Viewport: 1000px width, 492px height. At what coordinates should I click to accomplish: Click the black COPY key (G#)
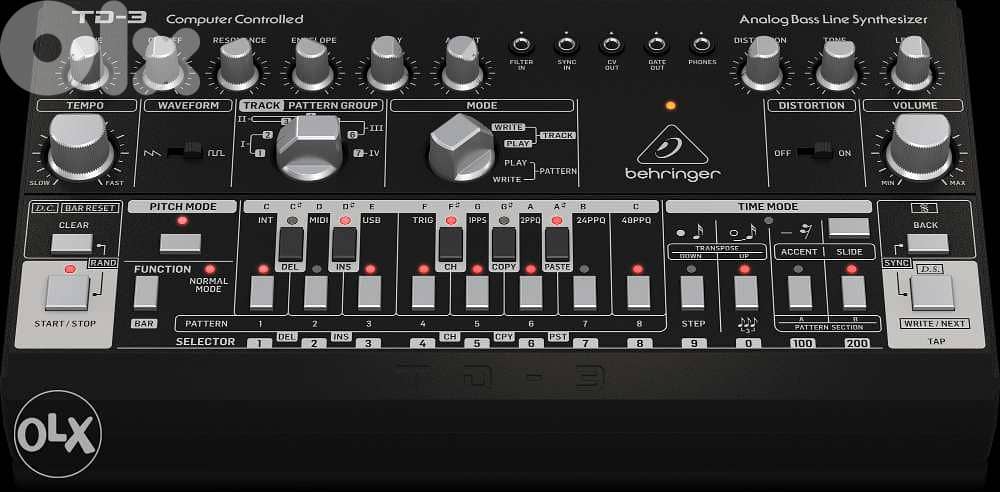click(x=504, y=245)
